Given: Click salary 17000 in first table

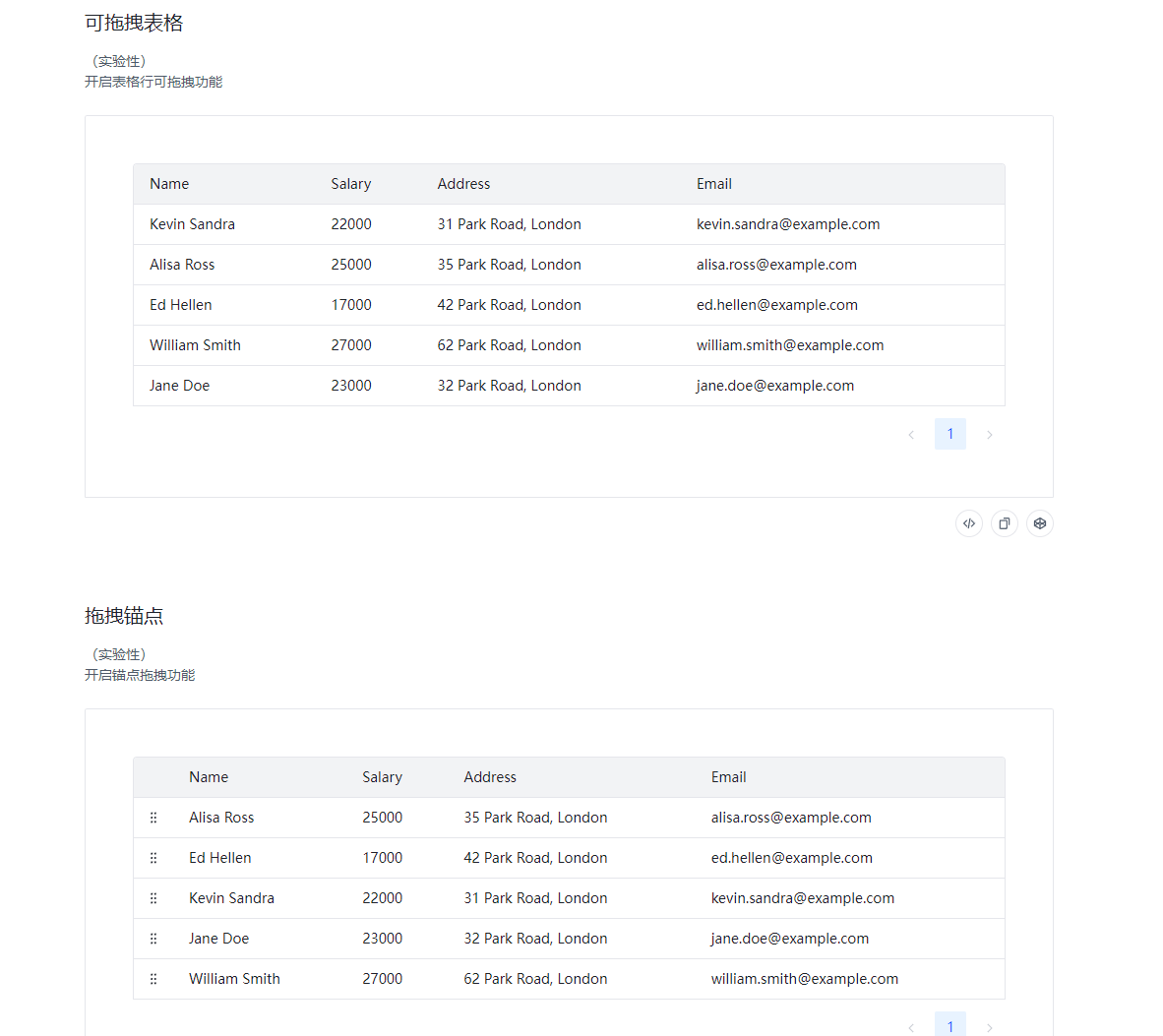Looking at the screenshot, I should 351,305.
